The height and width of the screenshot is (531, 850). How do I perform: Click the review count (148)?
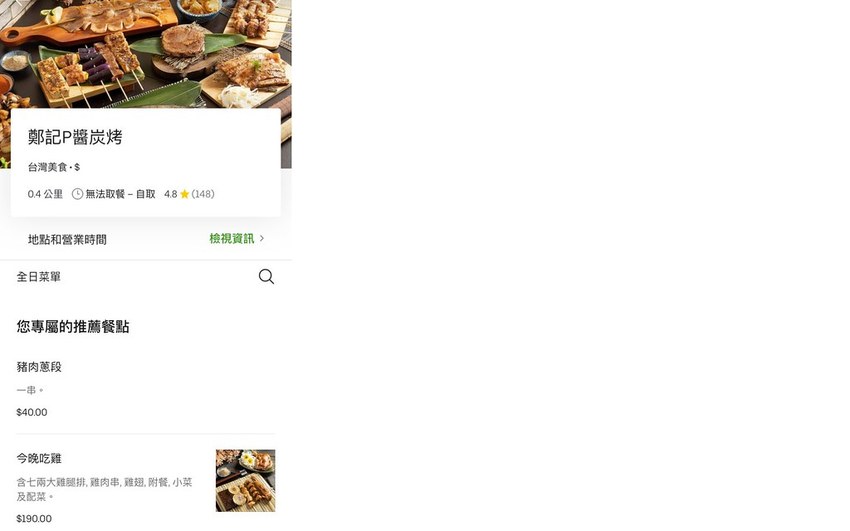(x=203, y=194)
